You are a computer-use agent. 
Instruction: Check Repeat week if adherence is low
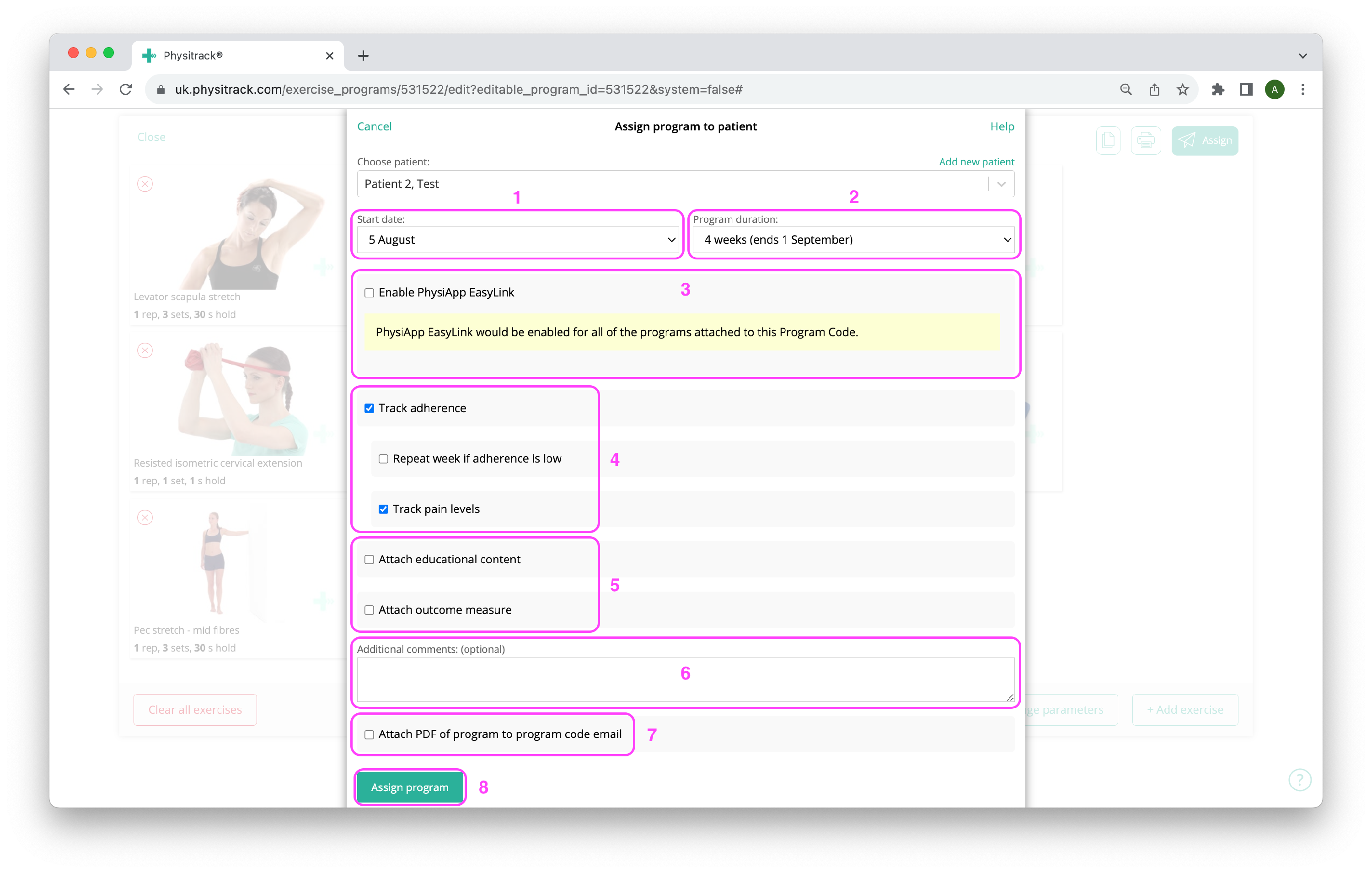click(383, 458)
